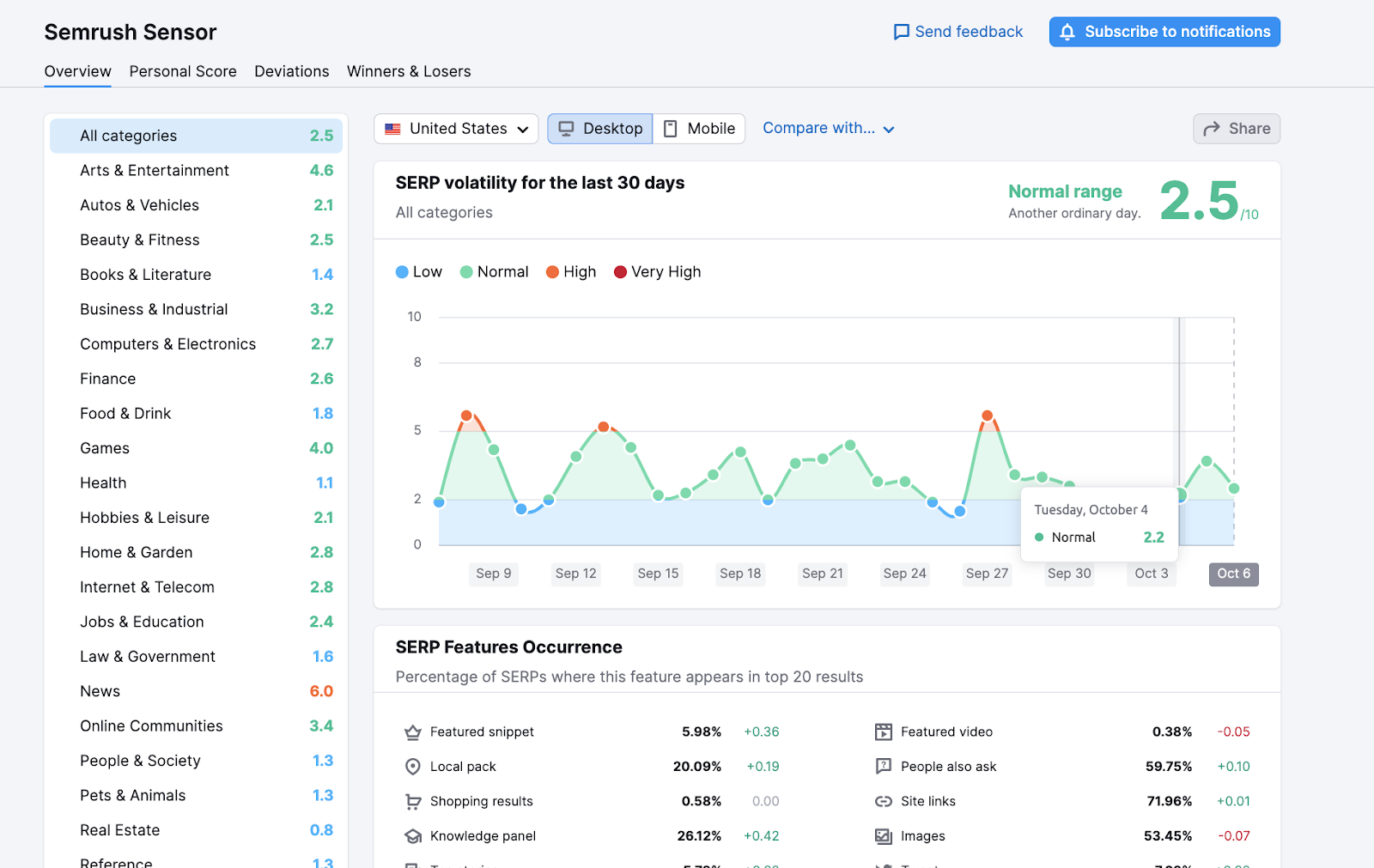
Task: Select Pets & Animals category
Action: [197, 796]
